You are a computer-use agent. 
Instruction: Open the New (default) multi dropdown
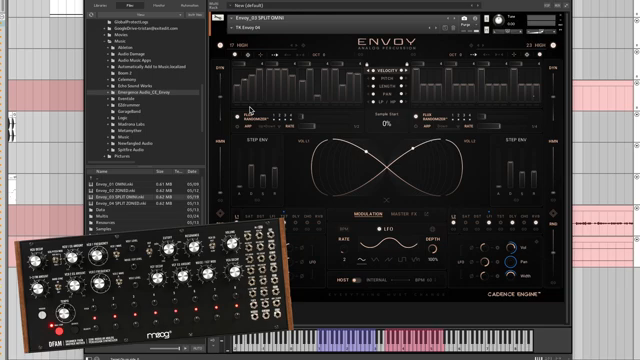click(230, 6)
